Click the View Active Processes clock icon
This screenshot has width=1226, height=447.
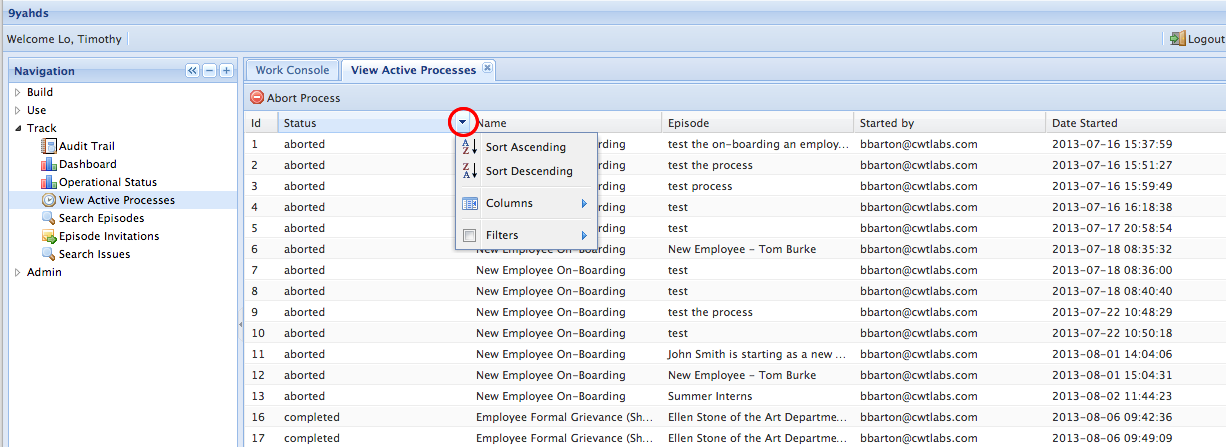point(49,200)
